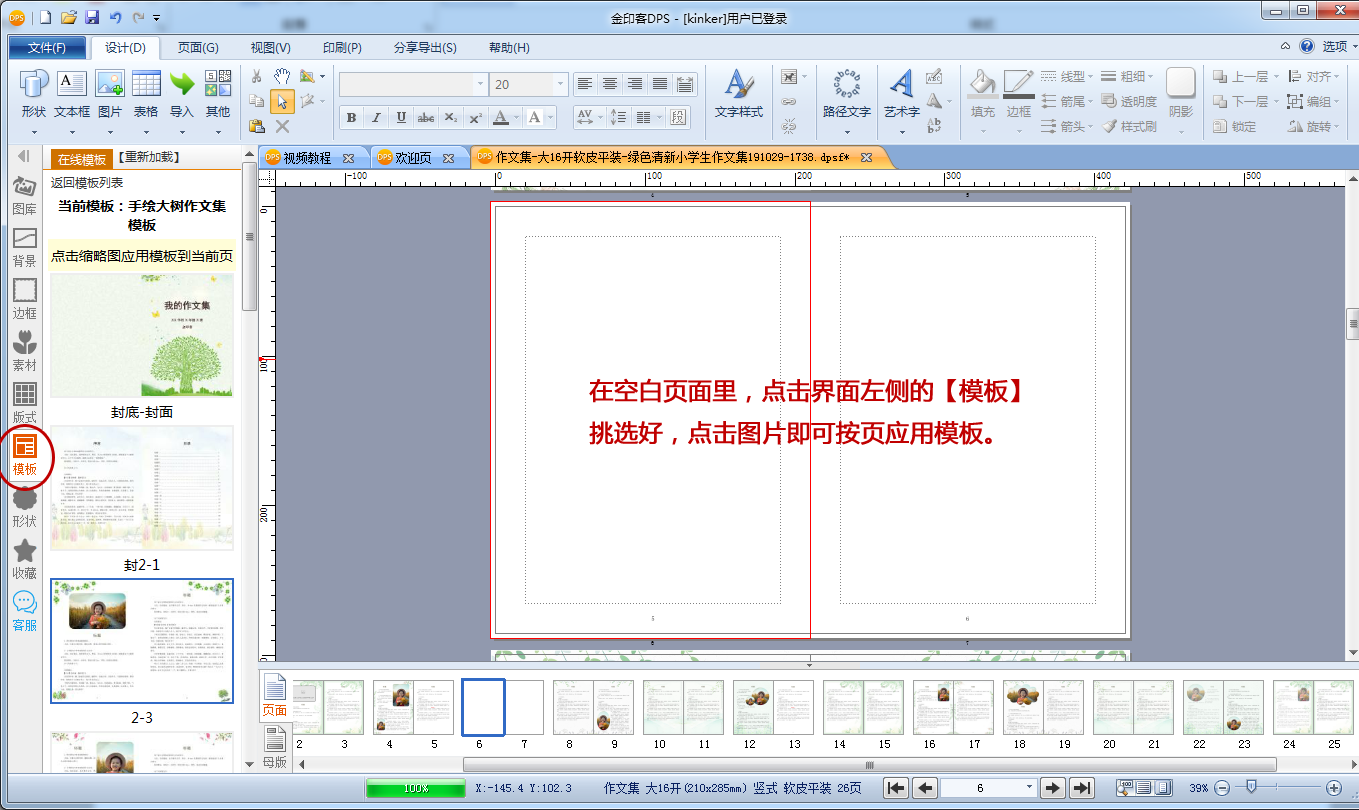Viewport: 1359px width, 810px height.
Task: Open the 收藏 favorites sidebar panel
Action: (x=24, y=560)
